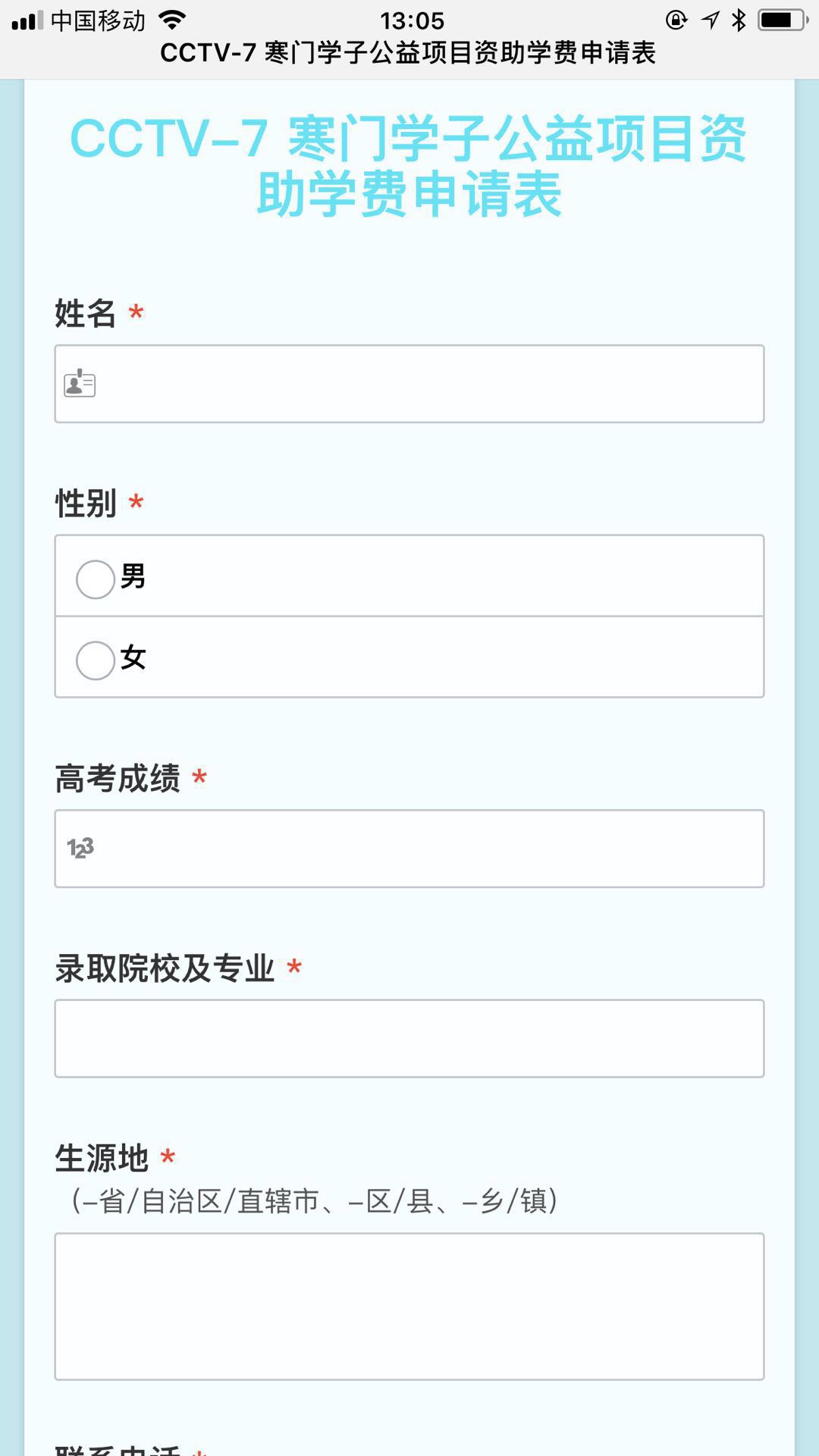Tap the Bluetooth icon in status bar

(x=739, y=20)
